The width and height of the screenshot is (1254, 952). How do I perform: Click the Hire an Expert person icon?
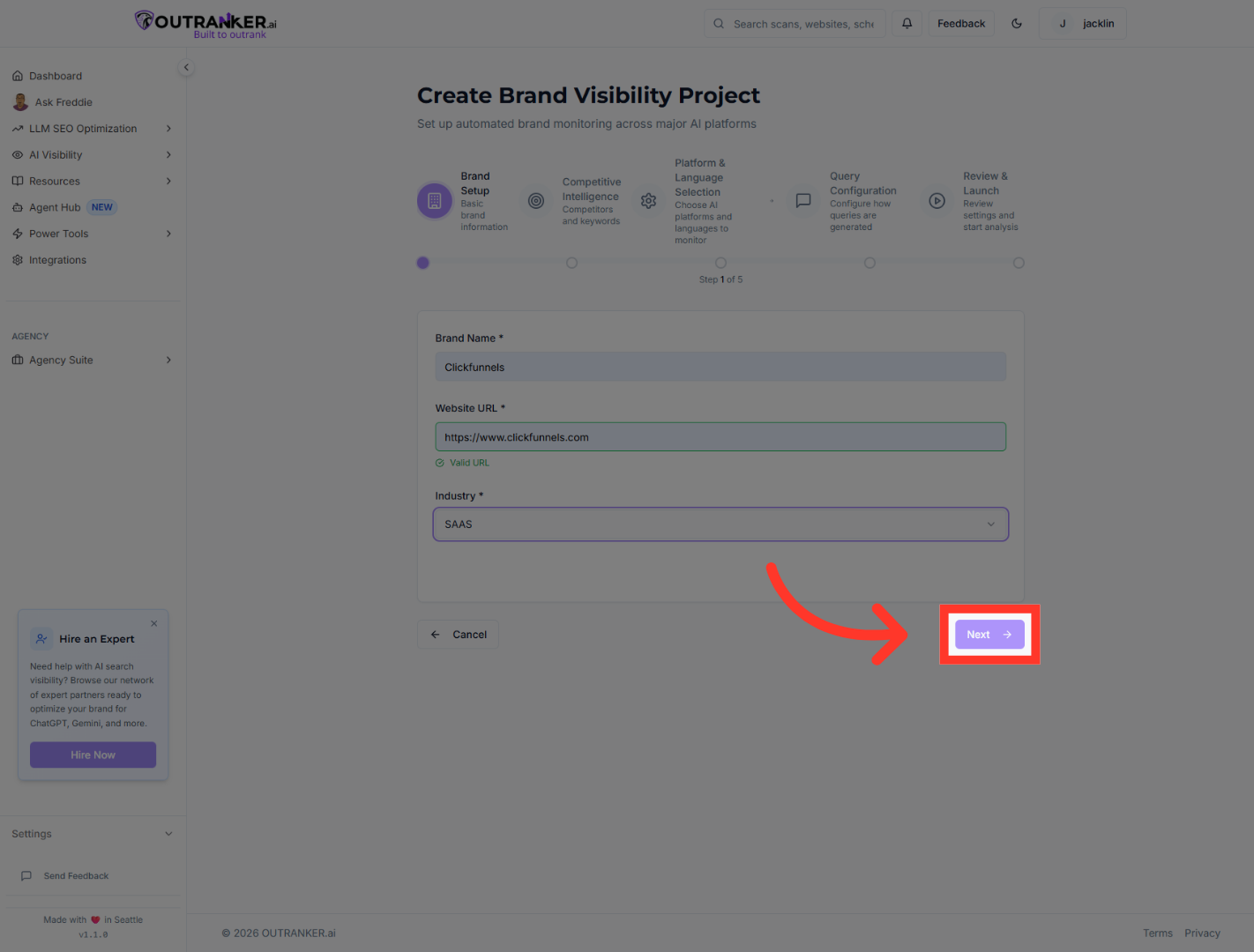[41, 639]
